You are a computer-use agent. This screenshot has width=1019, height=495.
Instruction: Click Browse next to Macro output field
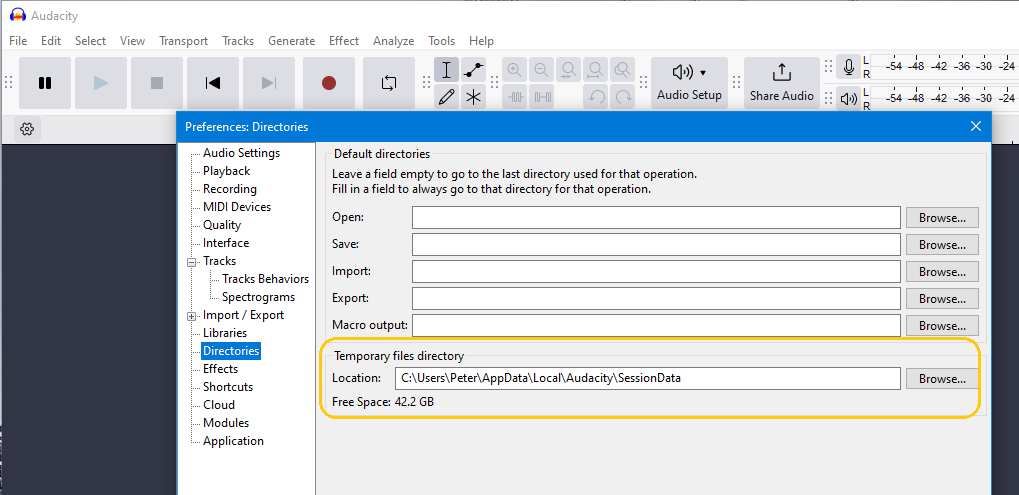point(942,325)
